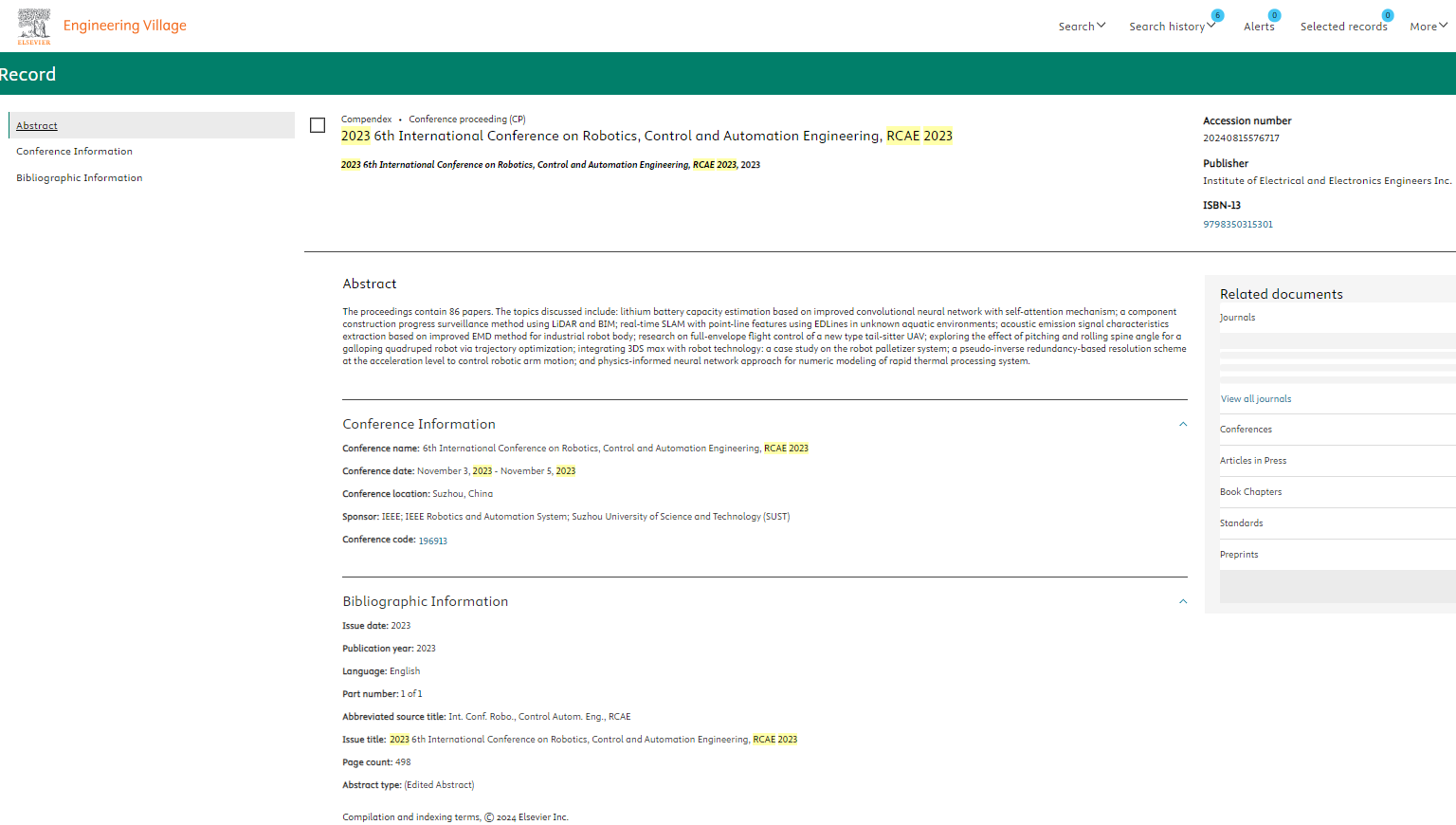Image resolution: width=1456 pixels, height=825 pixels.
Task: Open ISBN-13 link 9798350315301
Action: pos(1238,225)
